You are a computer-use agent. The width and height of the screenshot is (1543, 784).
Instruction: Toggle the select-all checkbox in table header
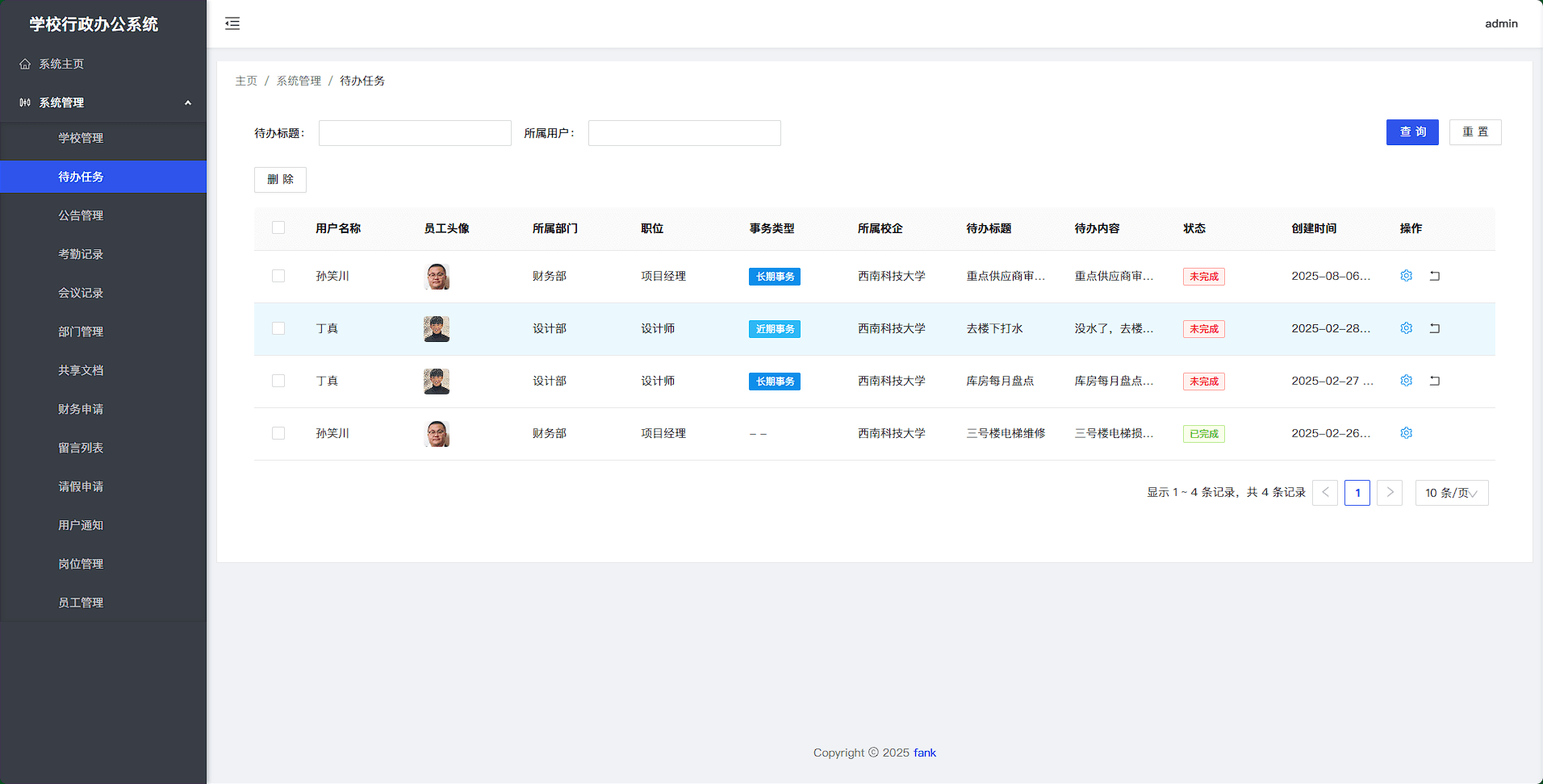point(278,227)
